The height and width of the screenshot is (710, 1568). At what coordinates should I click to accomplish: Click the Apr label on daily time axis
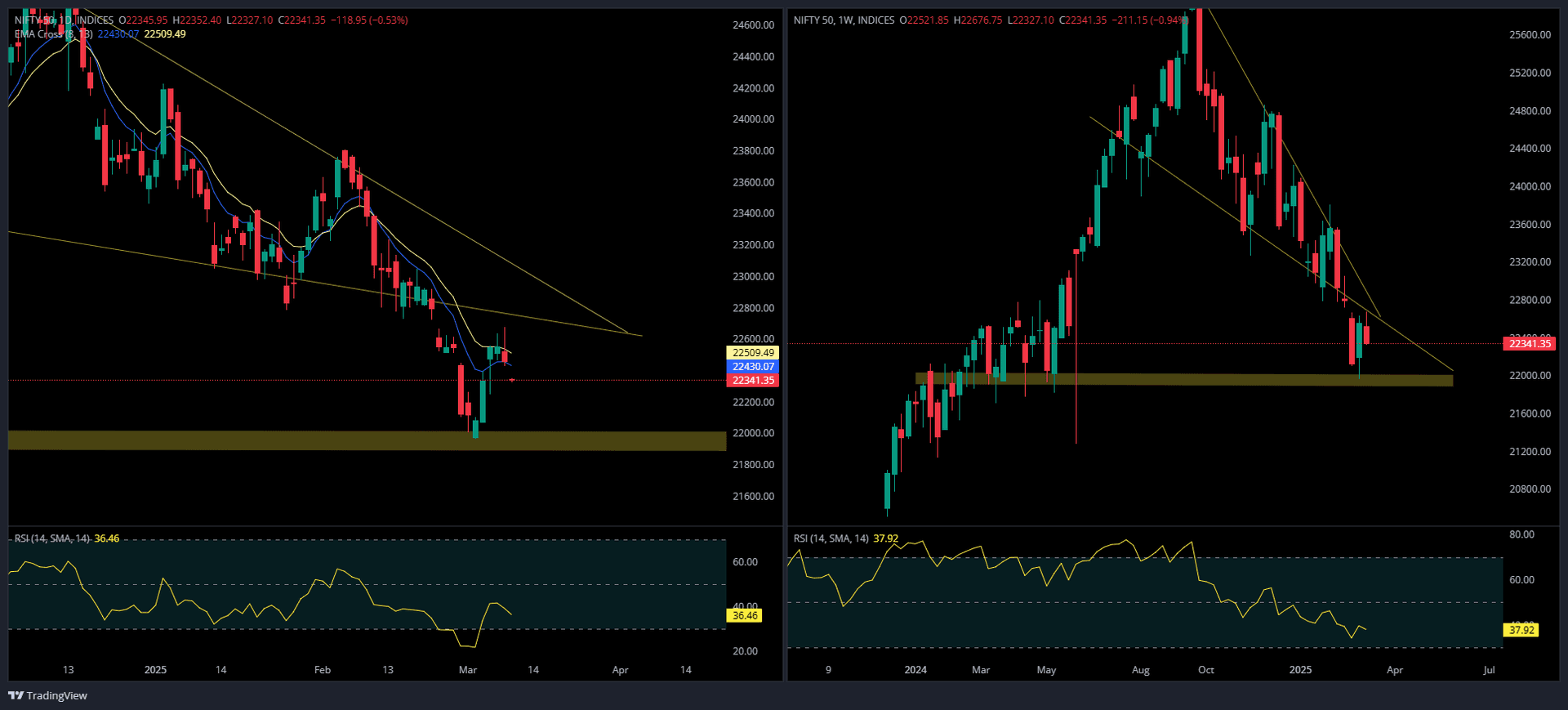click(x=621, y=670)
